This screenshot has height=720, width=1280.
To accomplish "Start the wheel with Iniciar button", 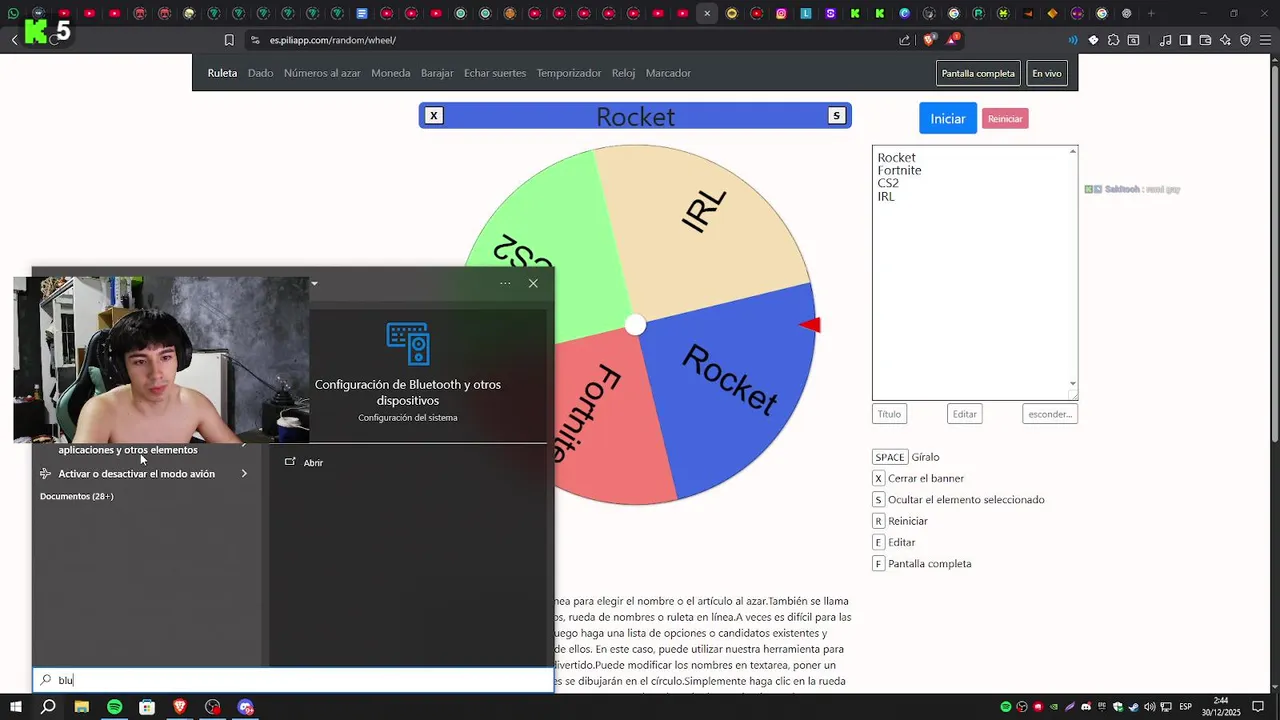I will 947,118.
